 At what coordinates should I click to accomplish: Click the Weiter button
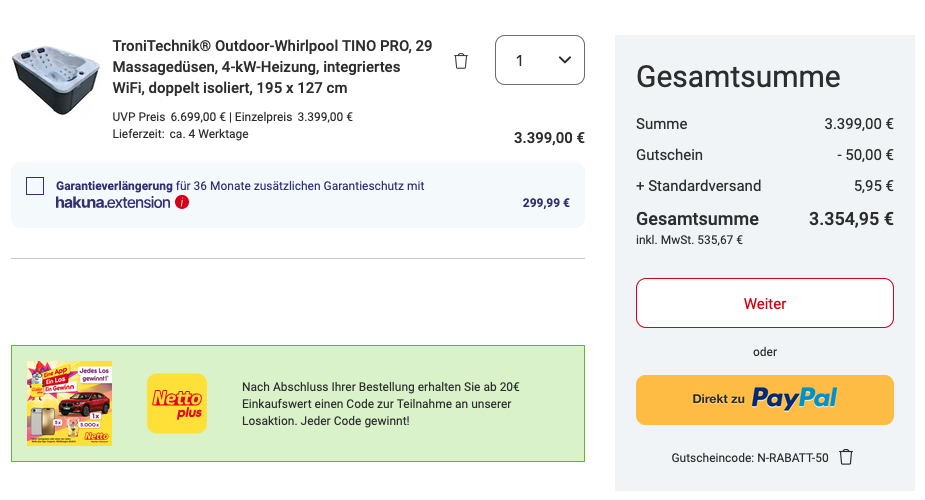(765, 303)
